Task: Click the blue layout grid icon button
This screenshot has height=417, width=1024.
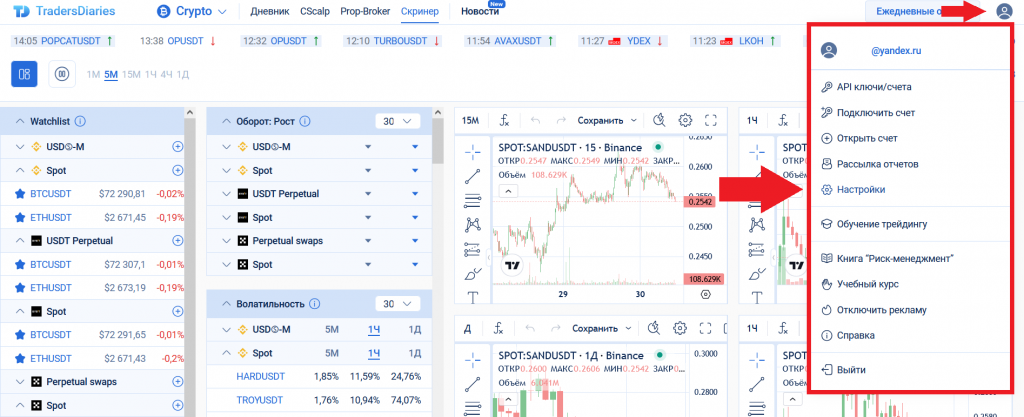Action: (x=24, y=74)
